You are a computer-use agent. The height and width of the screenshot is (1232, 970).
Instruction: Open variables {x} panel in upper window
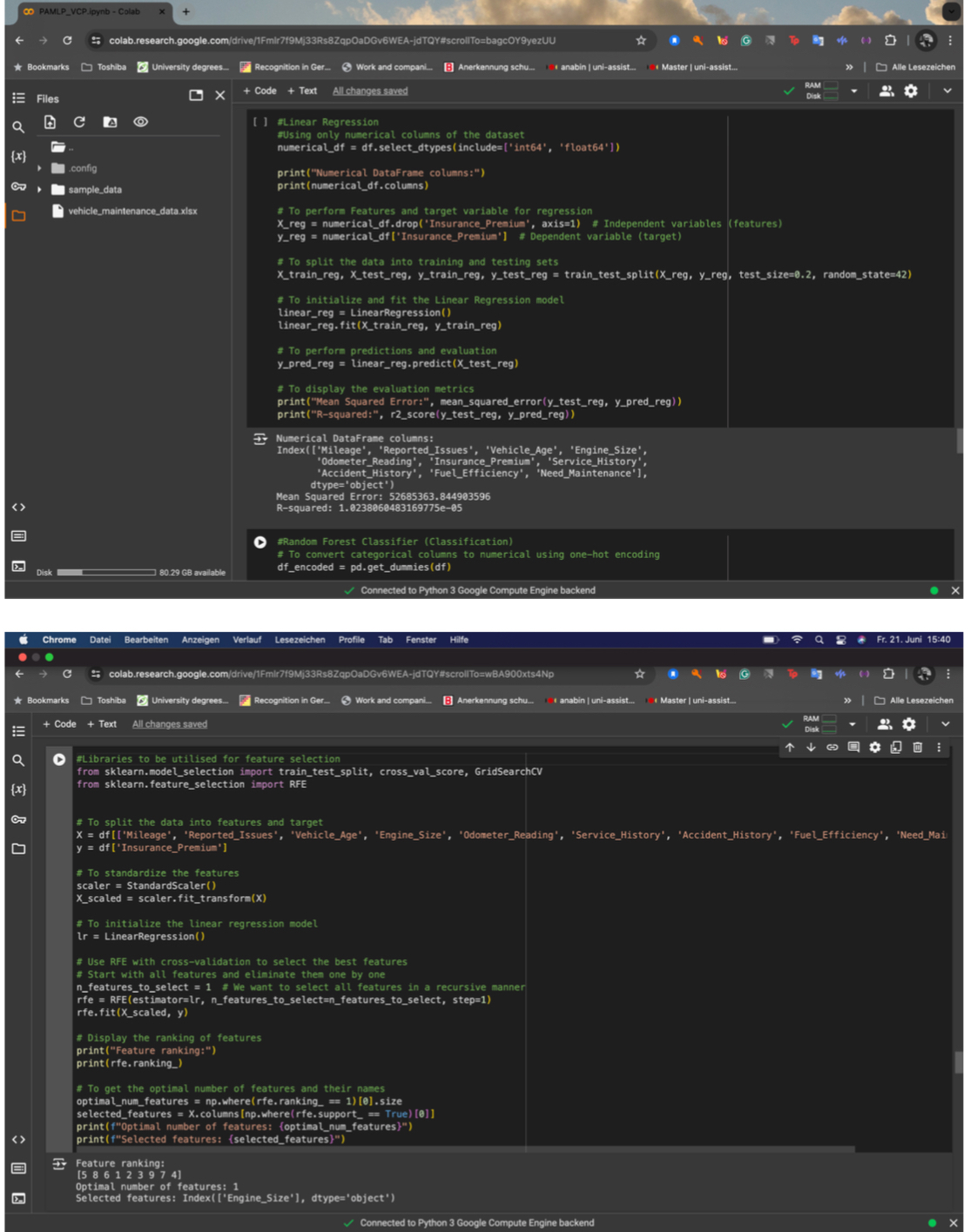coord(18,157)
